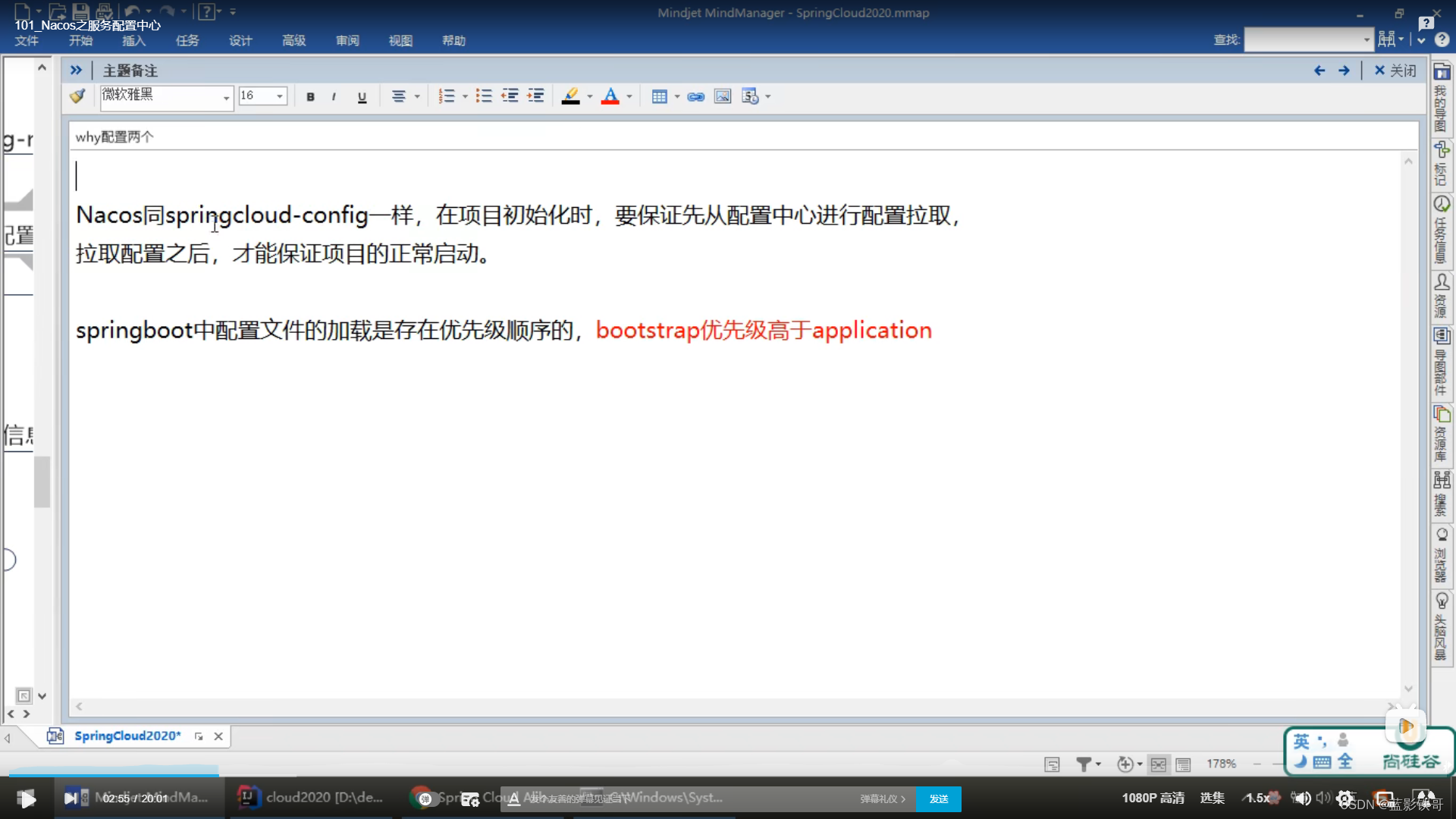Open the 插入 ribbon tab
The image size is (1456, 819).
tap(133, 41)
